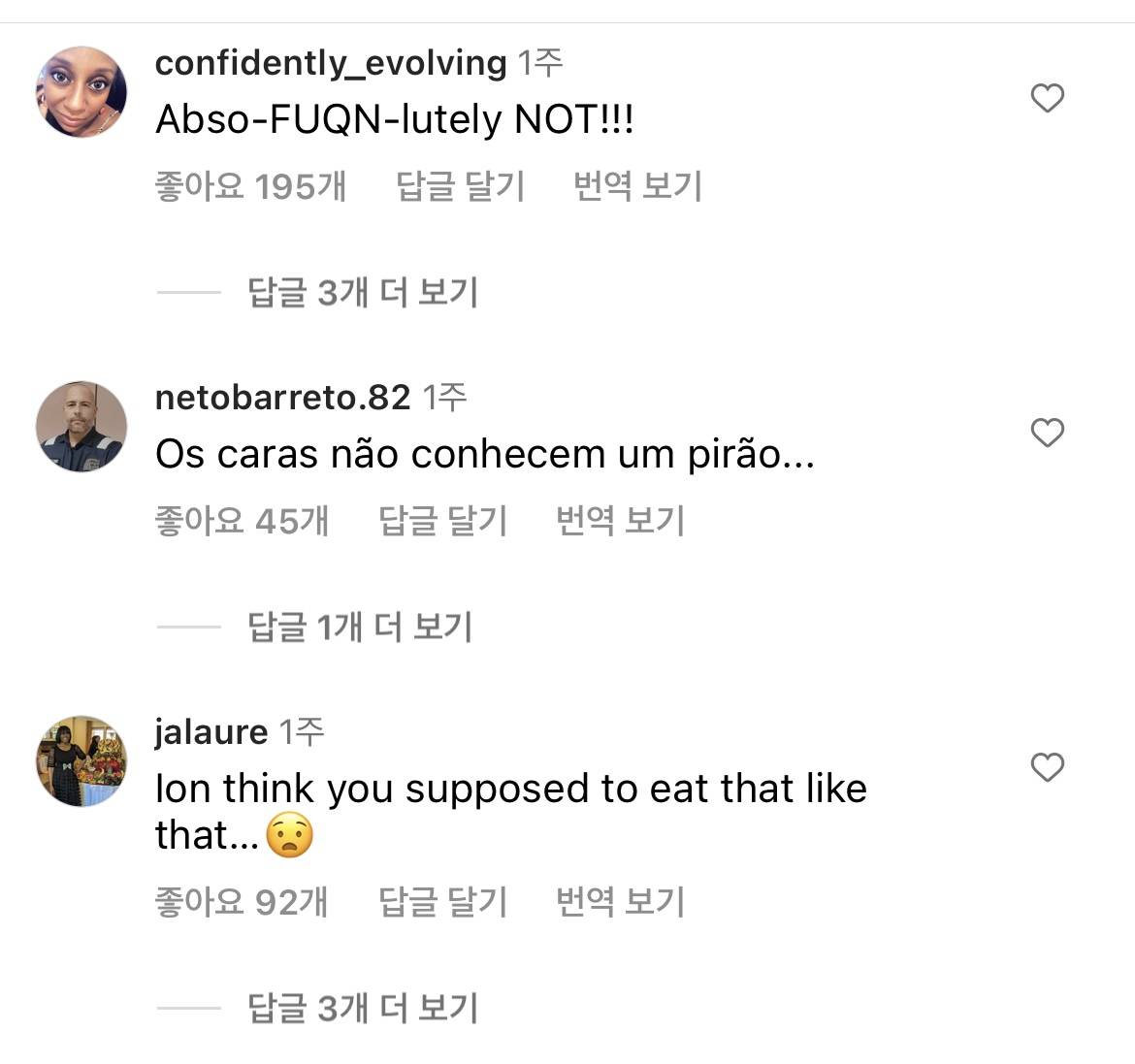View translation of jalaure's comment
The image size is (1135, 1064).
[x=620, y=902]
